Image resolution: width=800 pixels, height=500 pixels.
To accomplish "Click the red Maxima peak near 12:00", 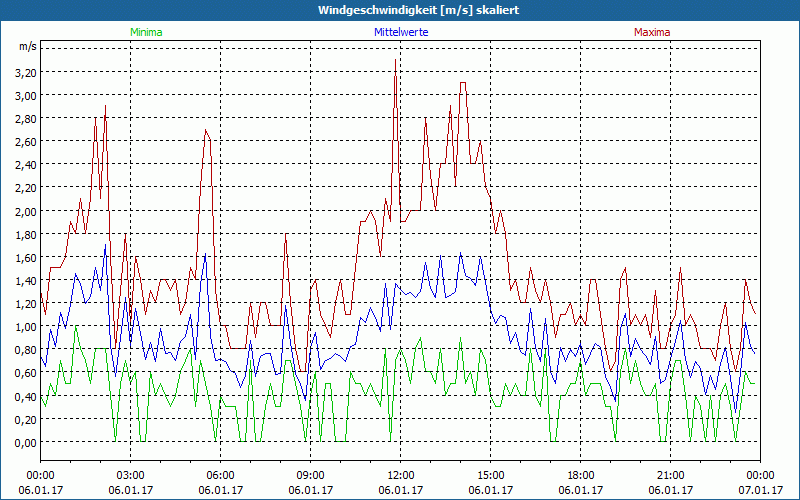I will pyautogui.click(x=395, y=60).
